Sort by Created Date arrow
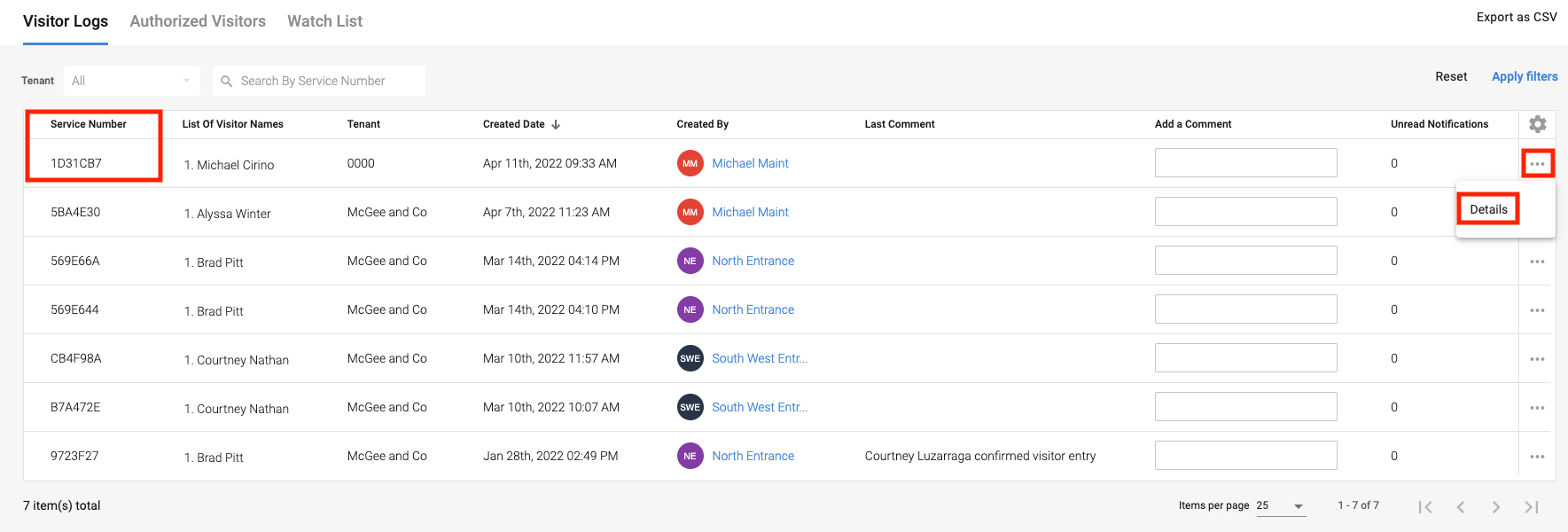 click(x=556, y=125)
